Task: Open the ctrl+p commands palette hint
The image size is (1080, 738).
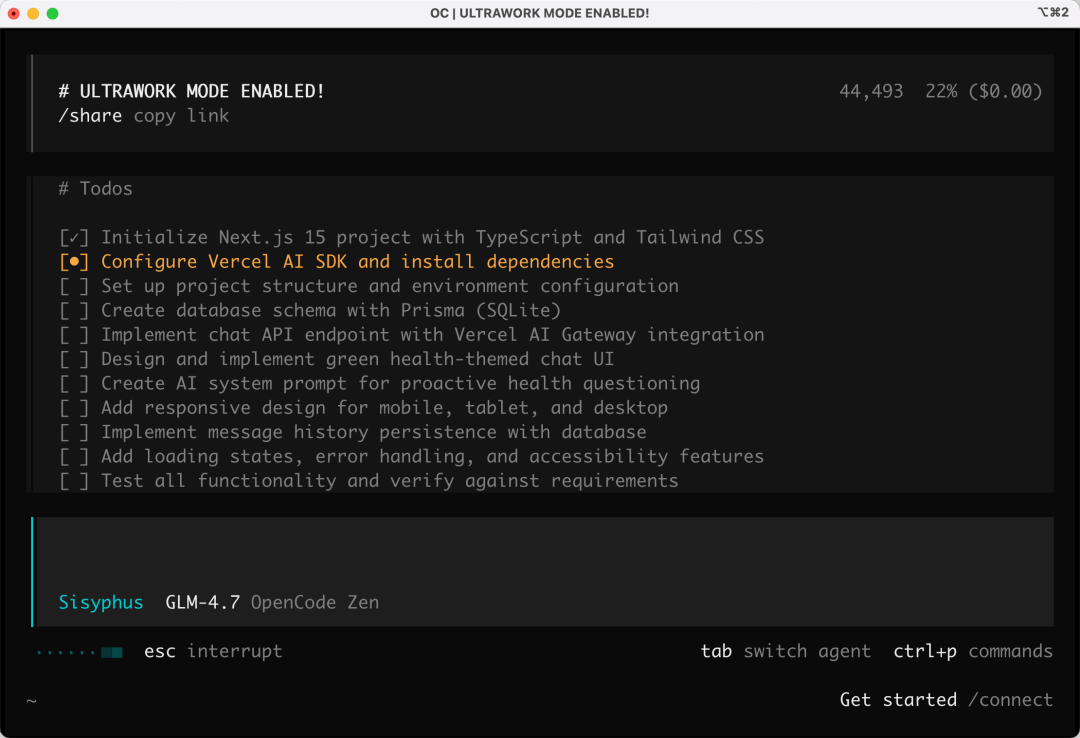Action: click(972, 651)
